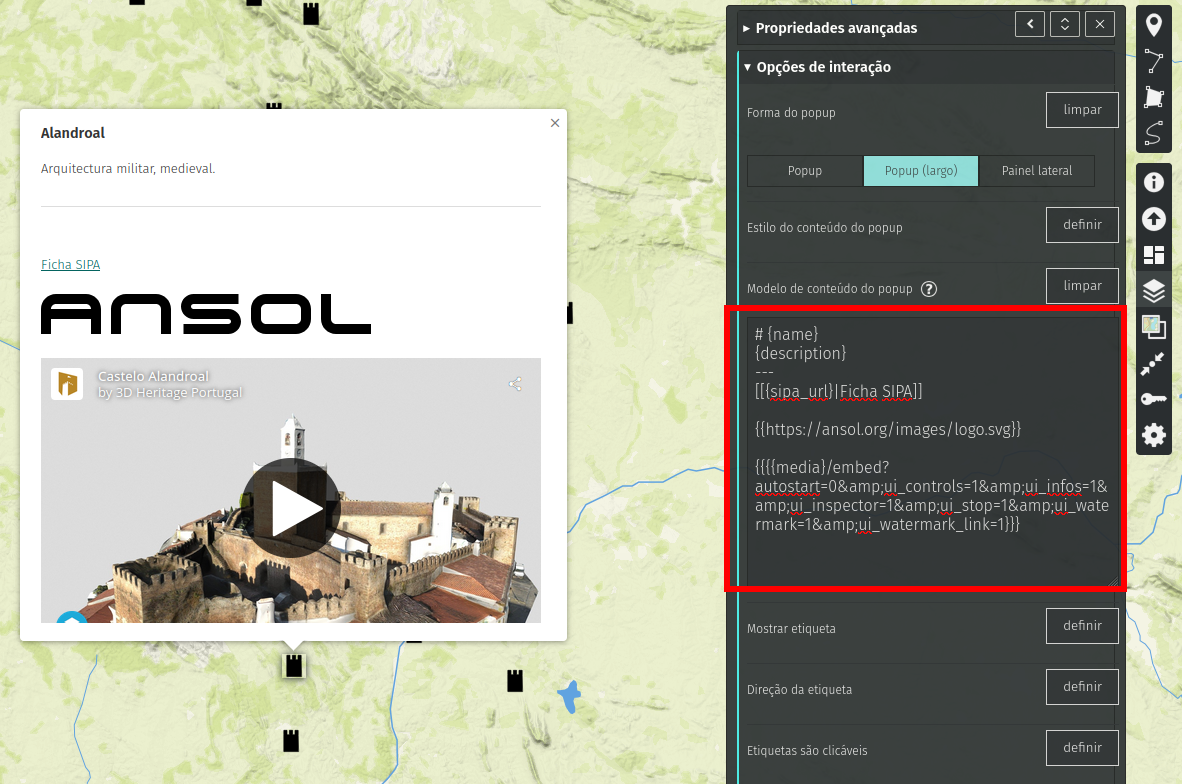Click the 'Arquitectura militar, medieval.' description

pyautogui.click(x=128, y=169)
